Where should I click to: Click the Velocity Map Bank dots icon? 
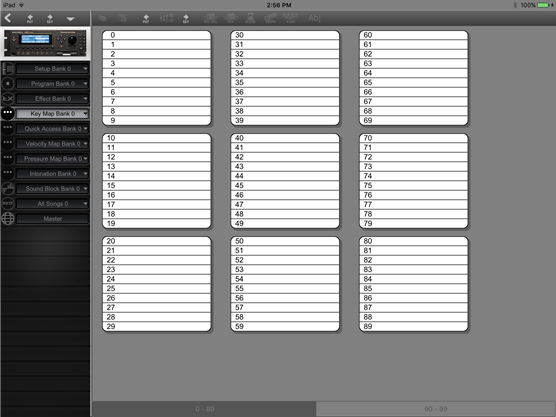click(x=8, y=144)
